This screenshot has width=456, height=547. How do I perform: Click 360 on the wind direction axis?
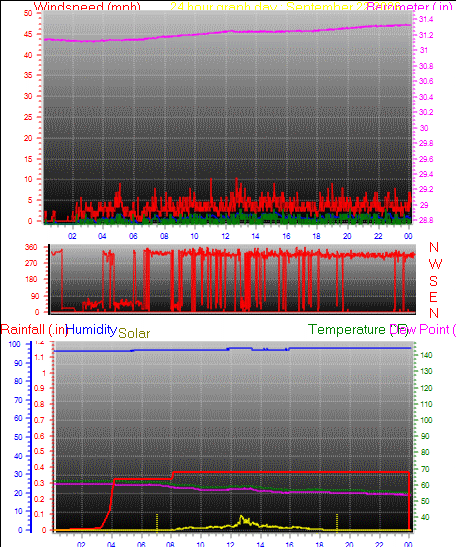coord(31,247)
